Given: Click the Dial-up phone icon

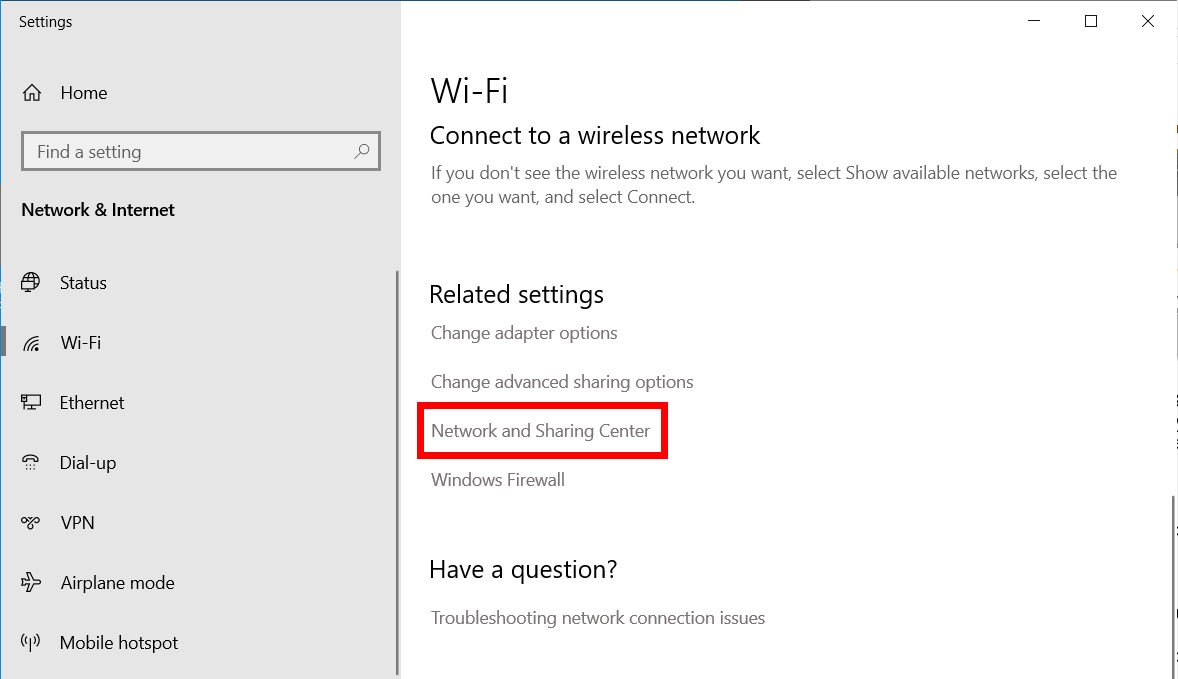Looking at the screenshot, I should (31, 463).
